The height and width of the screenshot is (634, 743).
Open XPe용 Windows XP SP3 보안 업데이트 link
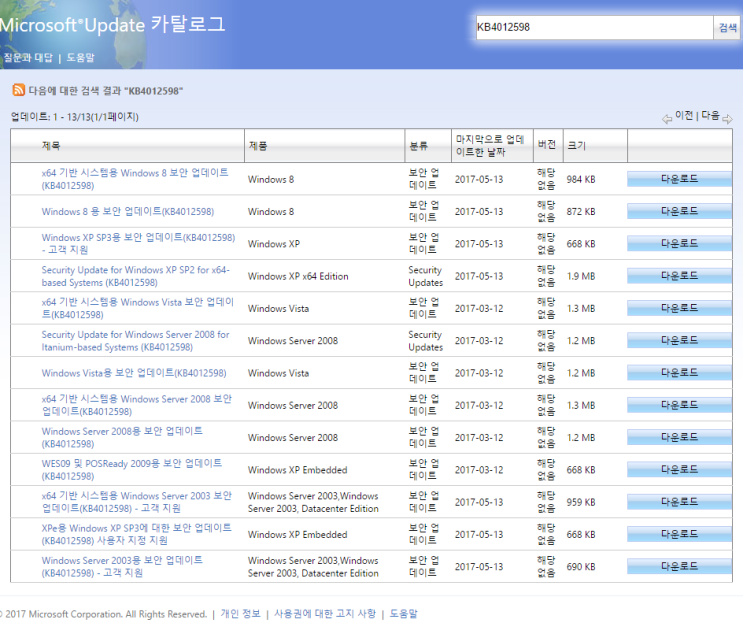tap(136, 534)
